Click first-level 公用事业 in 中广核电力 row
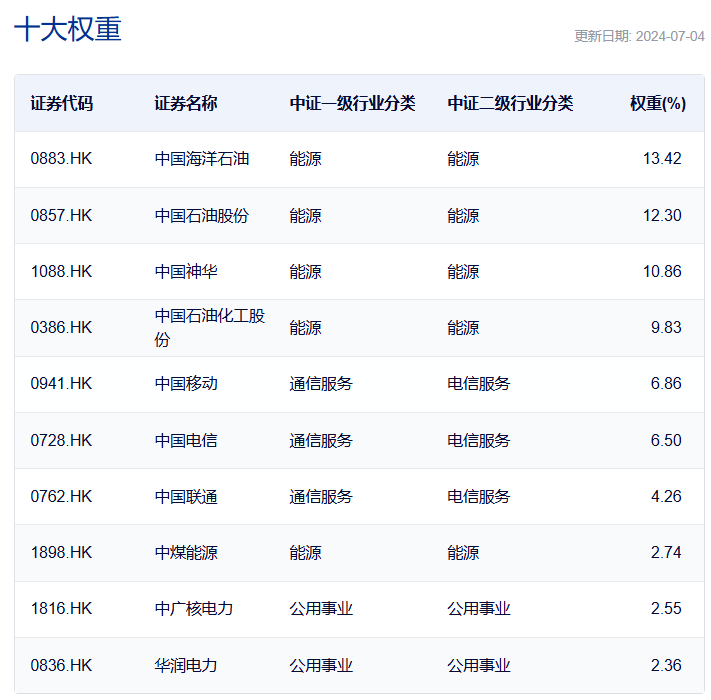 point(321,608)
